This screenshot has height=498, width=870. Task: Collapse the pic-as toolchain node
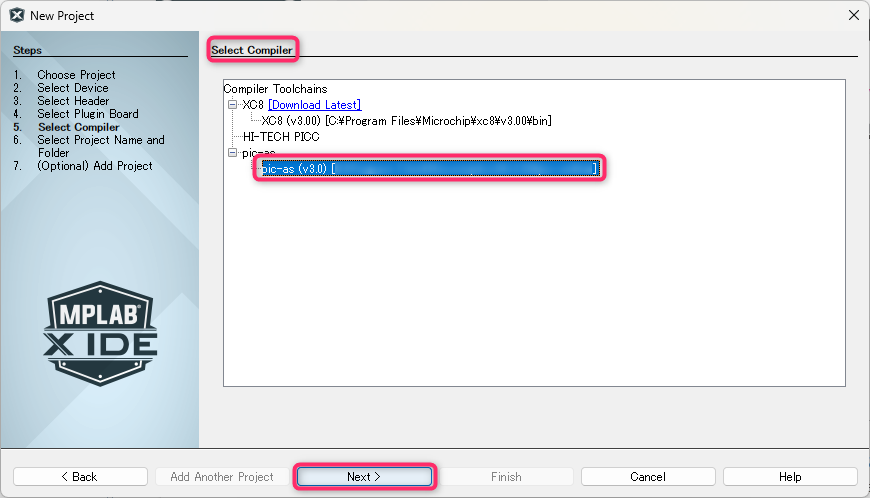(x=232, y=153)
